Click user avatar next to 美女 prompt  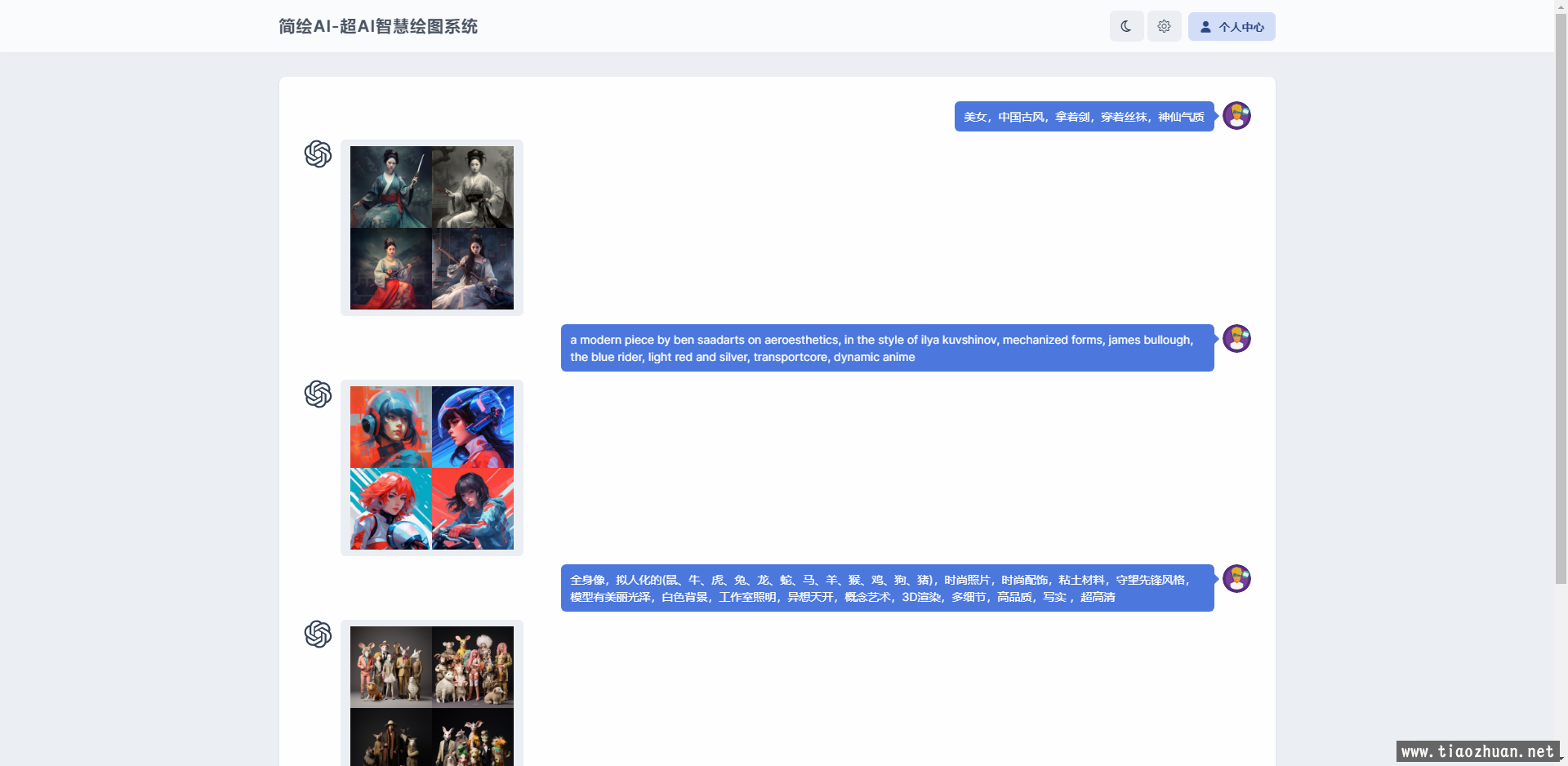click(1236, 116)
